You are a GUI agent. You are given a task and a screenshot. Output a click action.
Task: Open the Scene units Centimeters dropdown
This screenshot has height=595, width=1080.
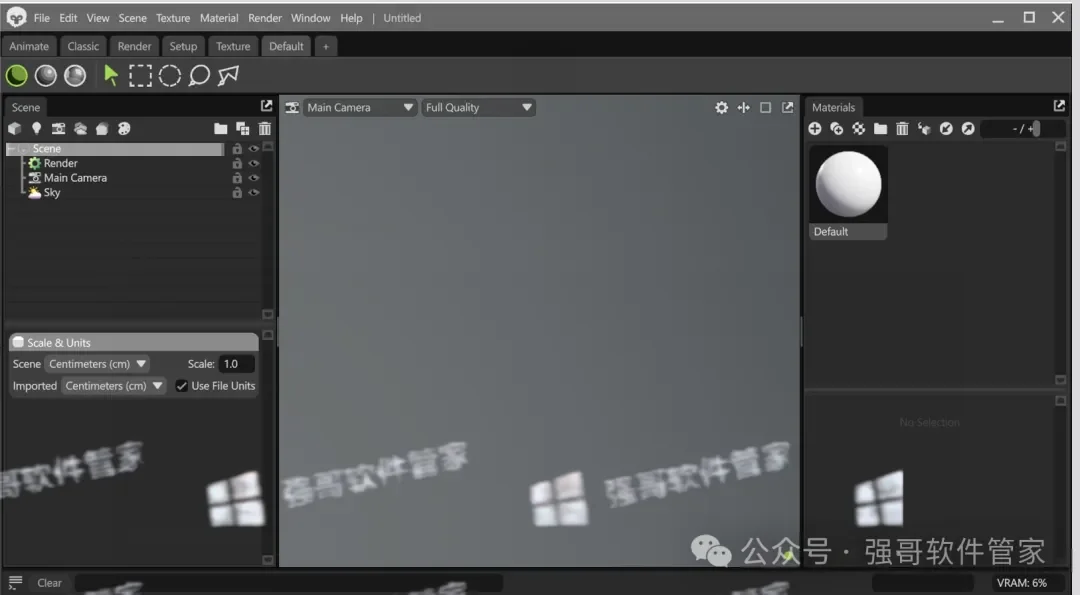click(96, 364)
